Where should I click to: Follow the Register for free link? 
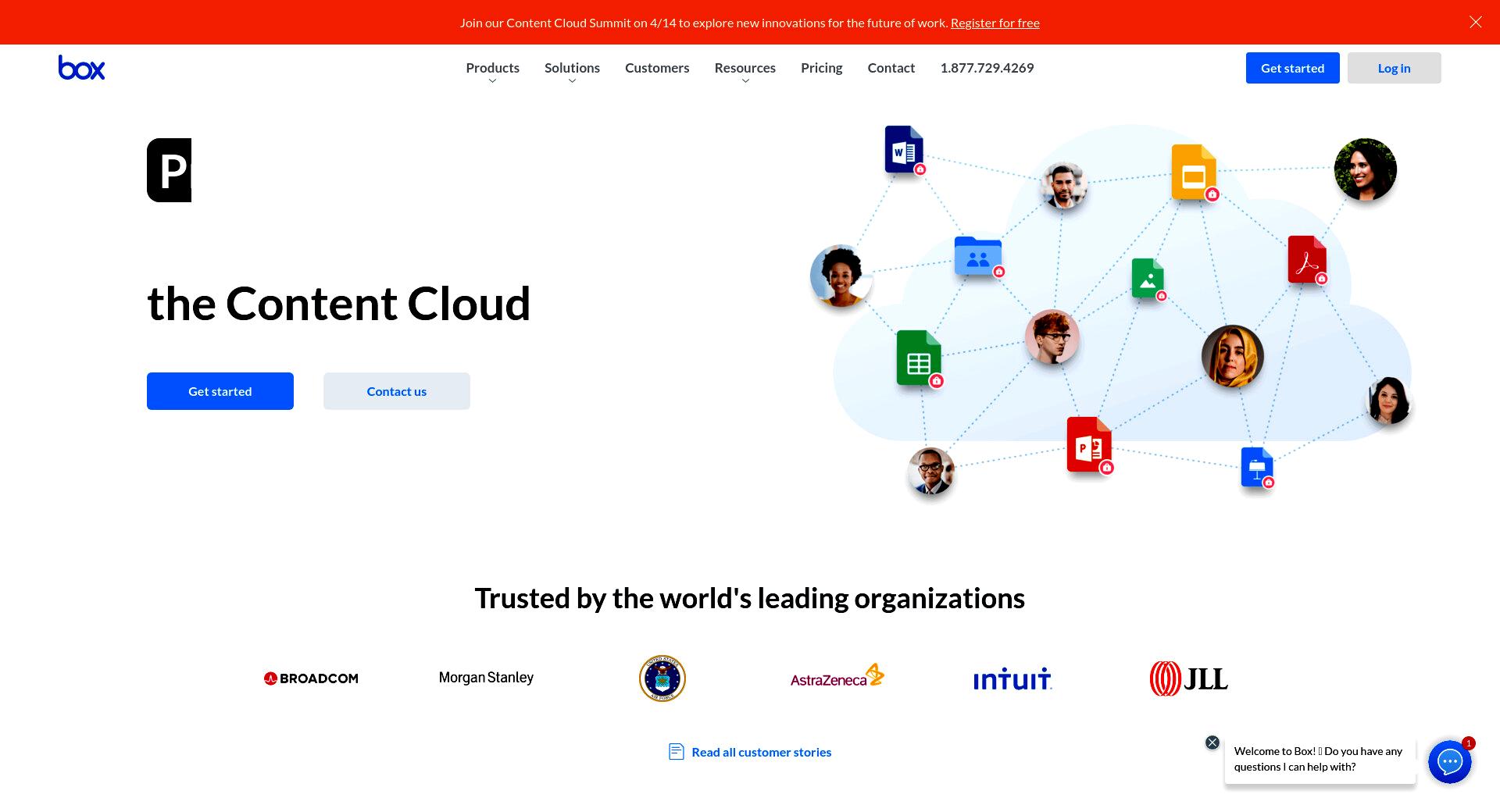point(995,23)
